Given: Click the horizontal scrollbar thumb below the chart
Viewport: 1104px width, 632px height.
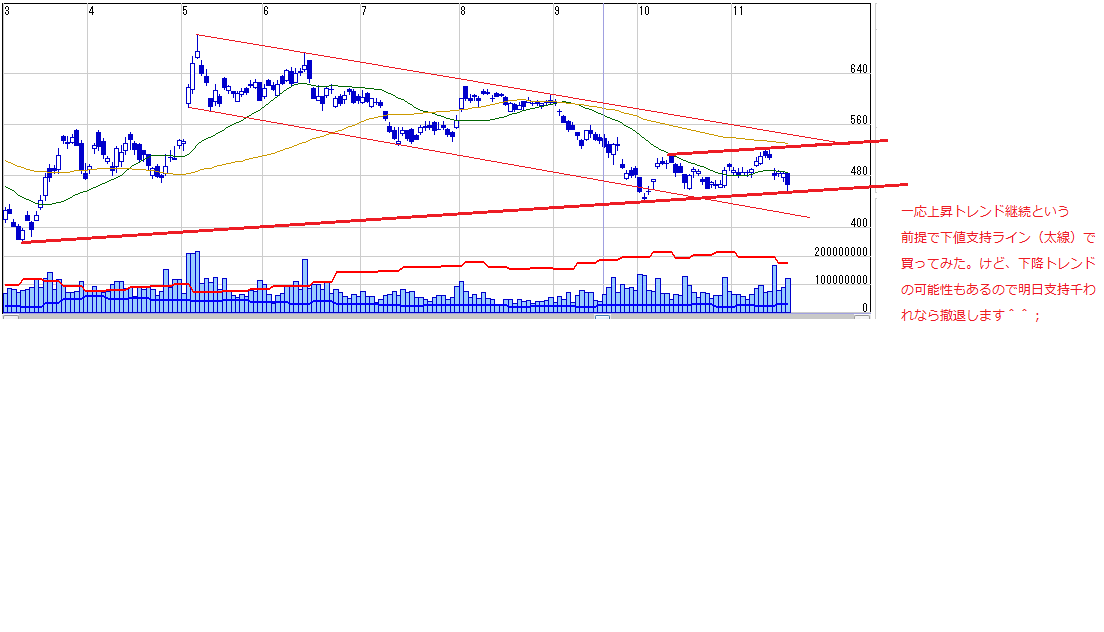Looking at the screenshot, I should coord(602,318).
